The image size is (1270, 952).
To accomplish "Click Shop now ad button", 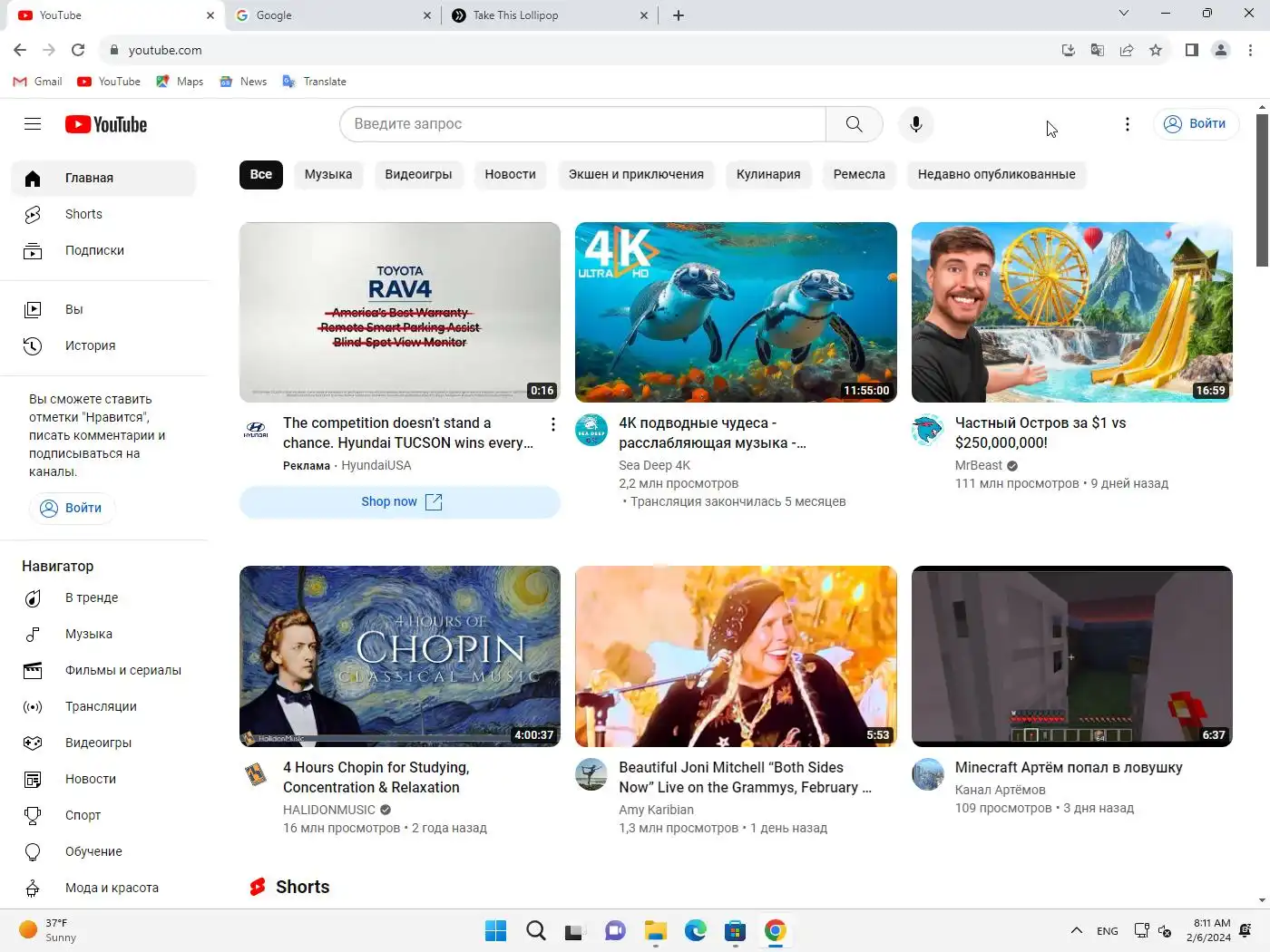I will pyautogui.click(x=400, y=501).
